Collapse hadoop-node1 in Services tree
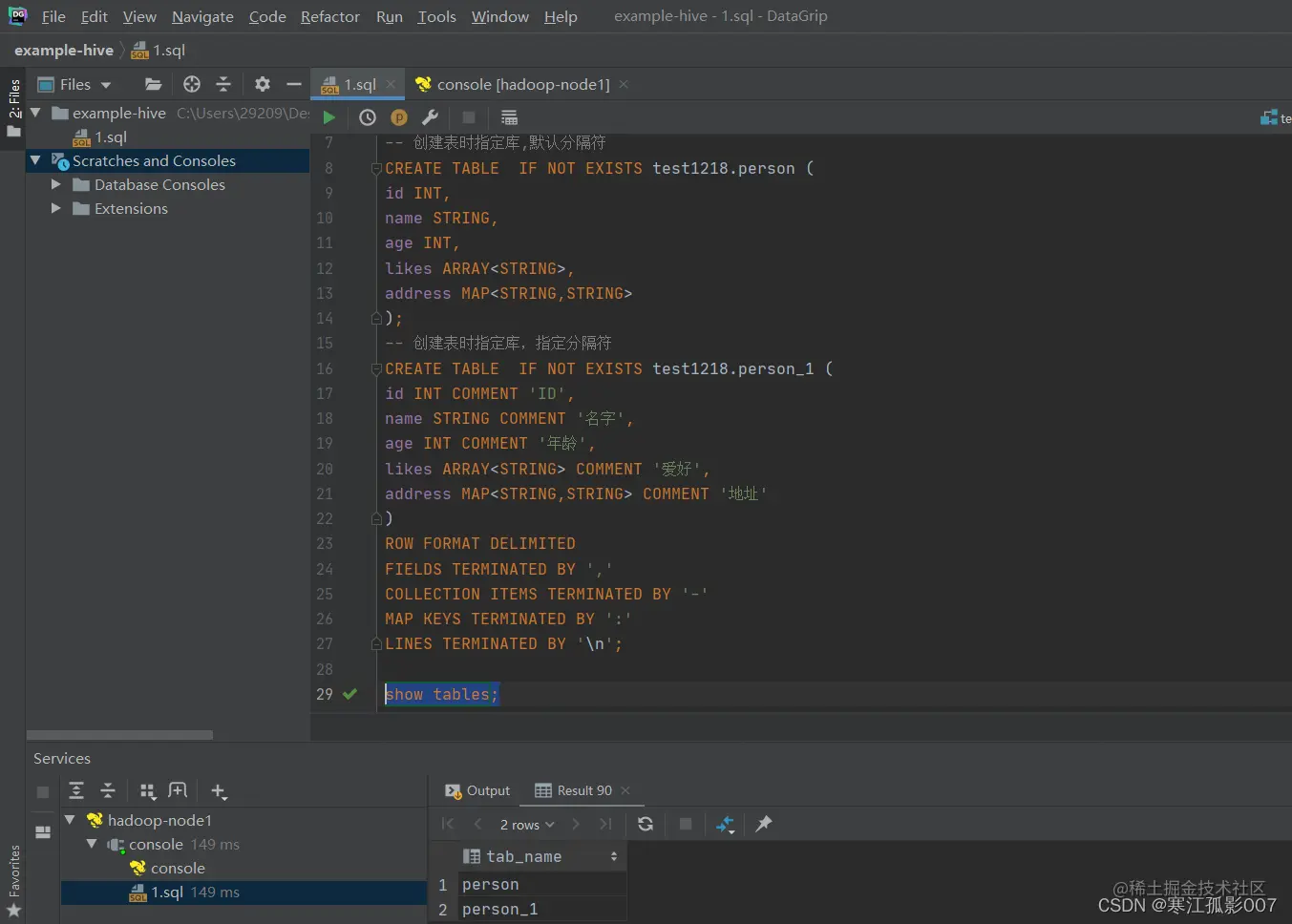This screenshot has height=924, width=1292. tap(70, 820)
